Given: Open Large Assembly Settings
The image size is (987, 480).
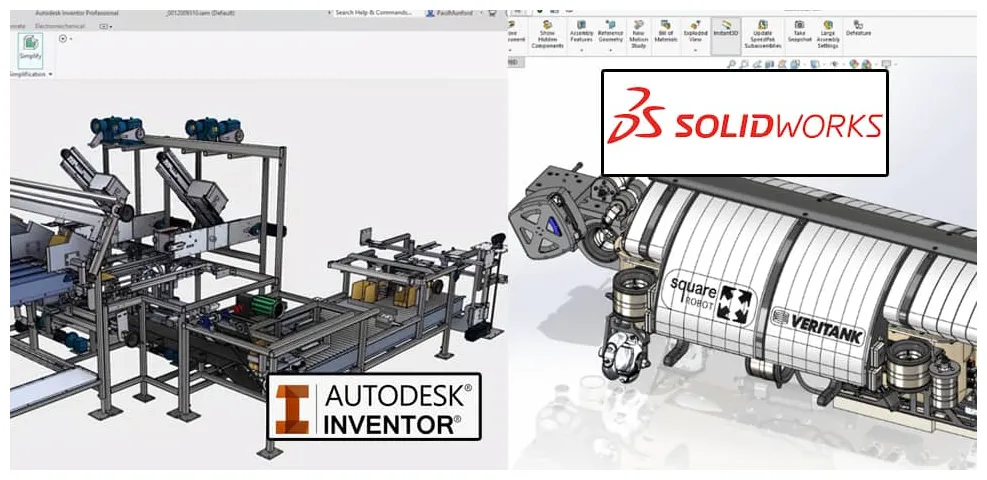Looking at the screenshot, I should (828, 36).
